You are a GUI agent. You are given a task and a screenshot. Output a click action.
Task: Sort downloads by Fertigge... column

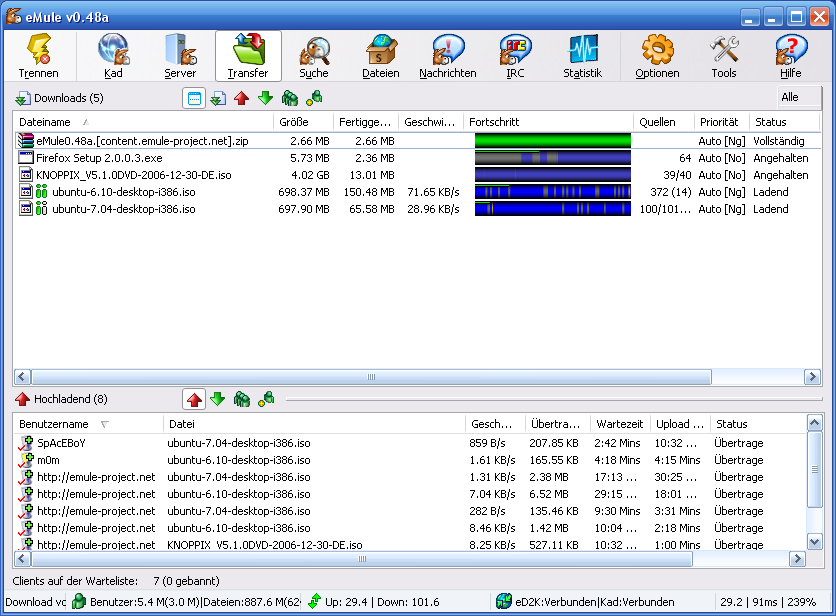(x=366, y=122)
